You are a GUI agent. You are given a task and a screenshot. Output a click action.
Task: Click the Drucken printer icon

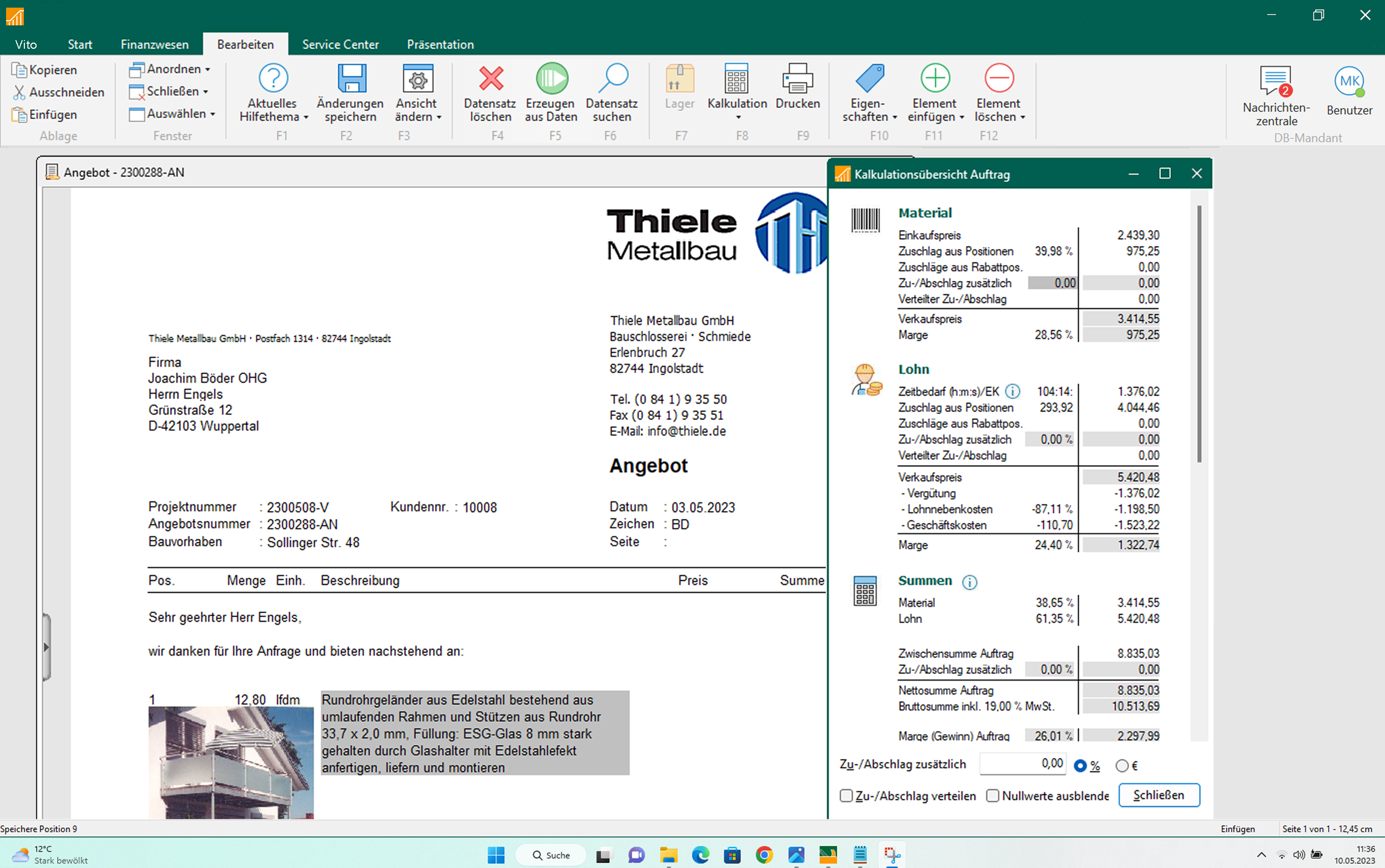(798, 79)
